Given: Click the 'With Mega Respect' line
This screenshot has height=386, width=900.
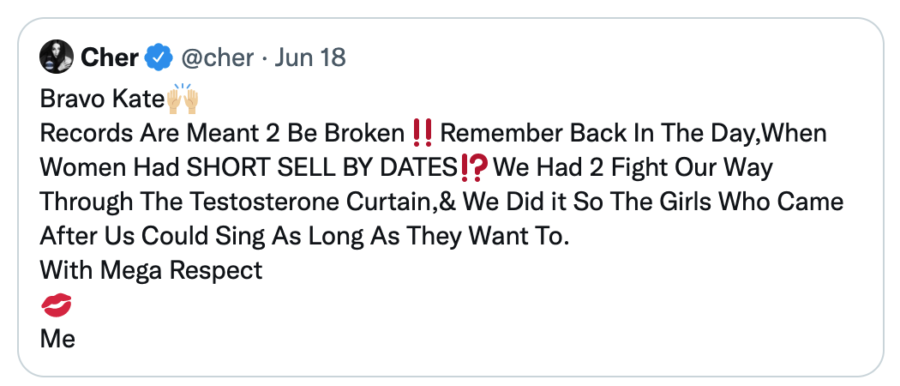Looking at the screenshot, I should coord(151,271).
